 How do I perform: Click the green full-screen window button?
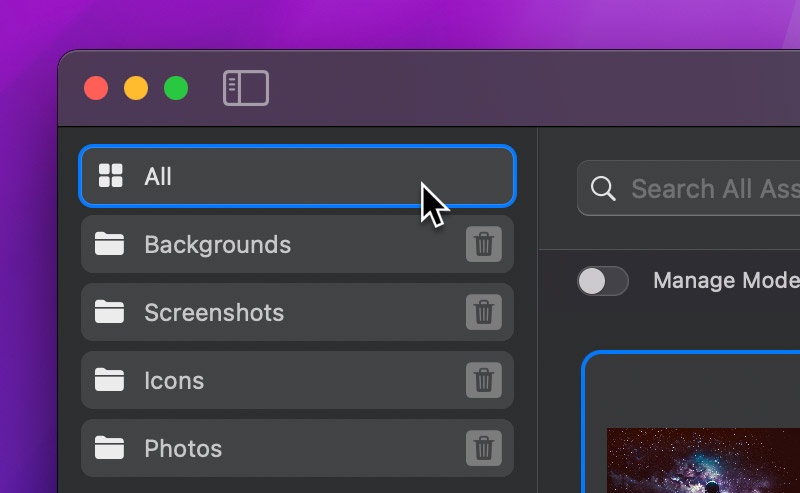[x=176, y=88]
